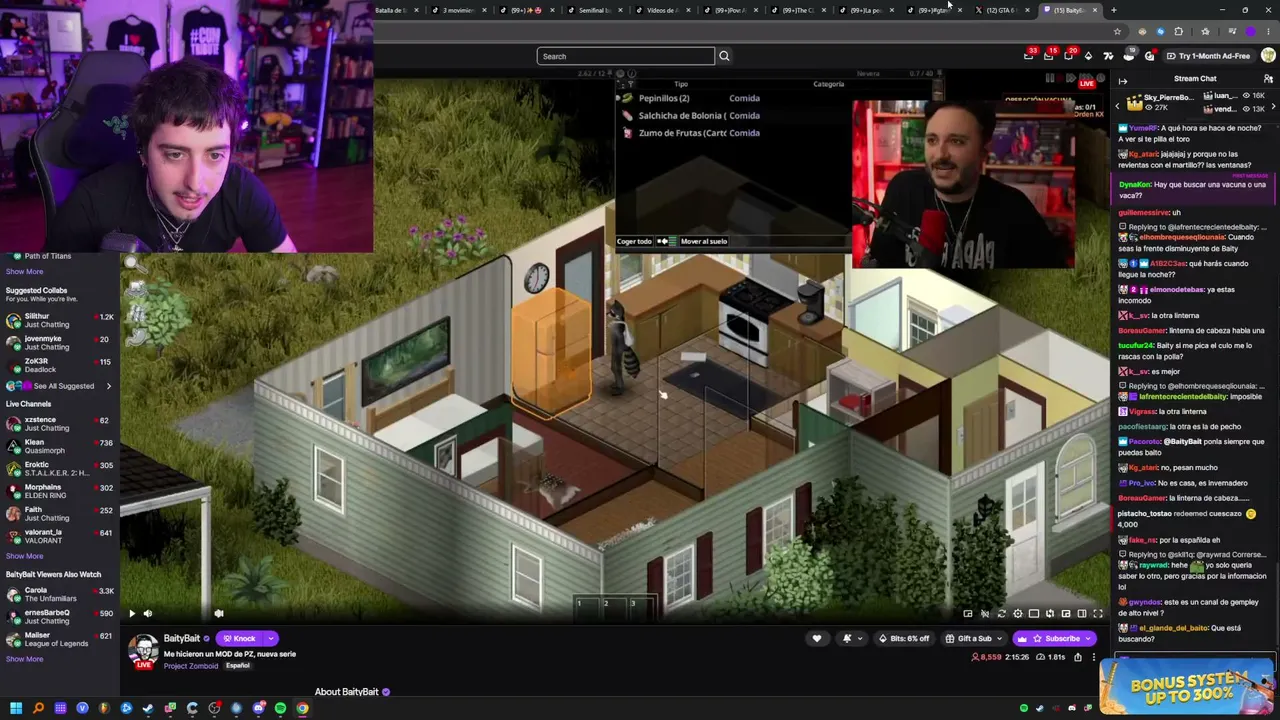Image resolution: width=1280 pixels, height=720 pixels.
Task: Click the Knock button
Action: pos(239,639)
